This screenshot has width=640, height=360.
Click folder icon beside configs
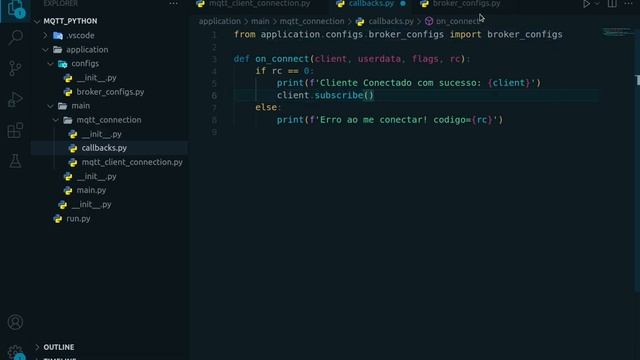click(x=62, y=64)
